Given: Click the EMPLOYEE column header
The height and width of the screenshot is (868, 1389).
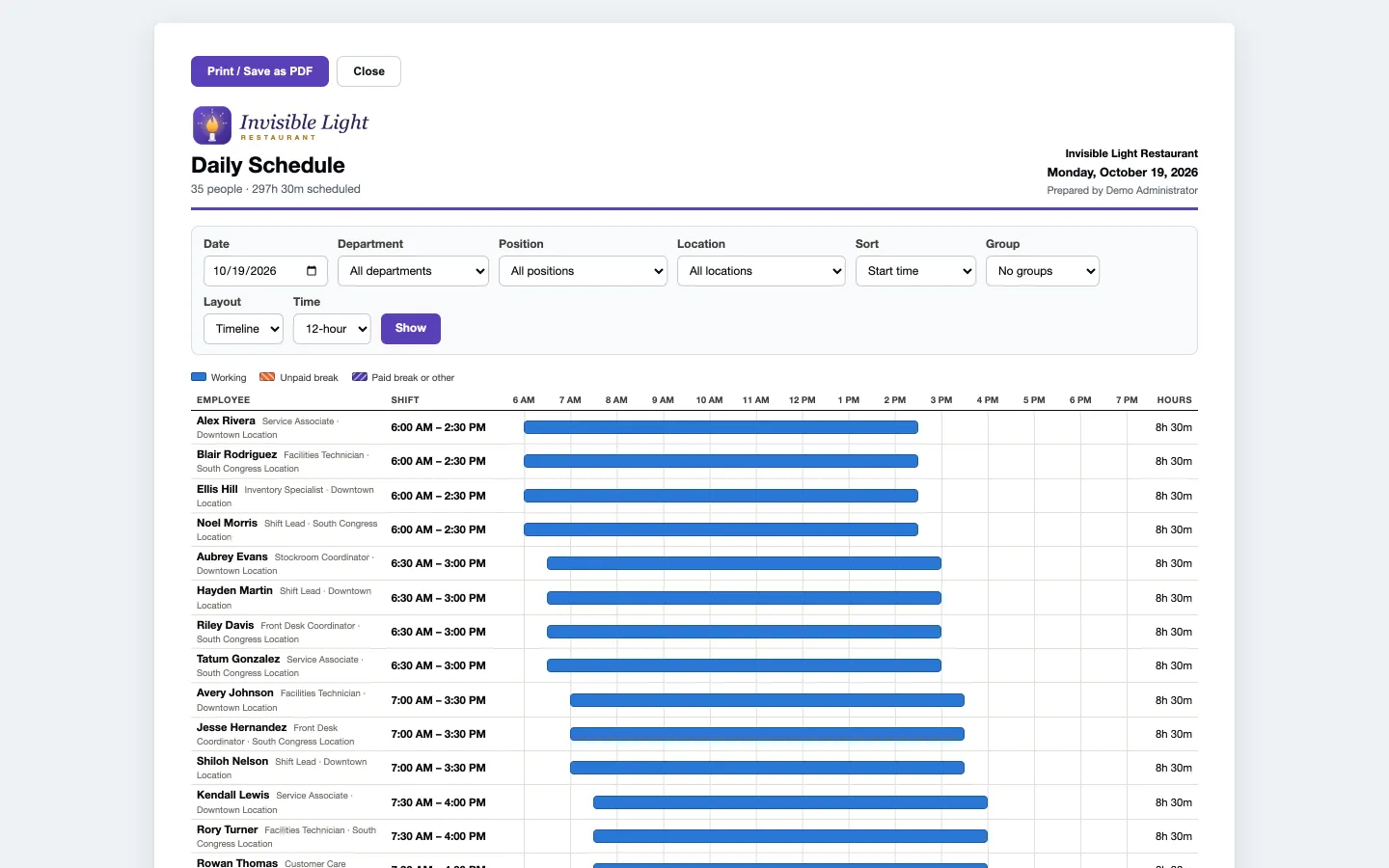Looking at the screenshot, I should 224,400.
